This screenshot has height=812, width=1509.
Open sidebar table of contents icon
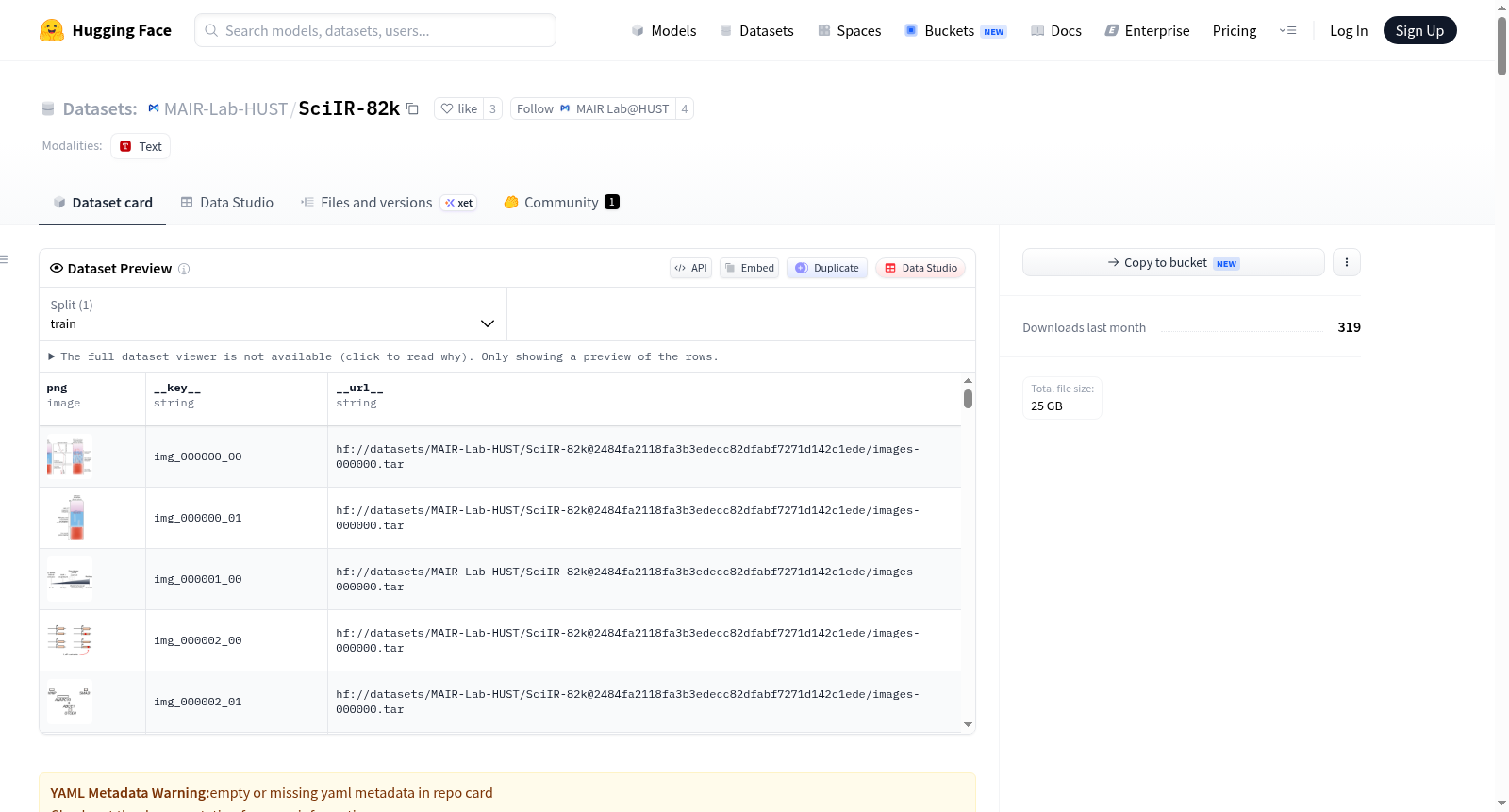coord(4,259)
